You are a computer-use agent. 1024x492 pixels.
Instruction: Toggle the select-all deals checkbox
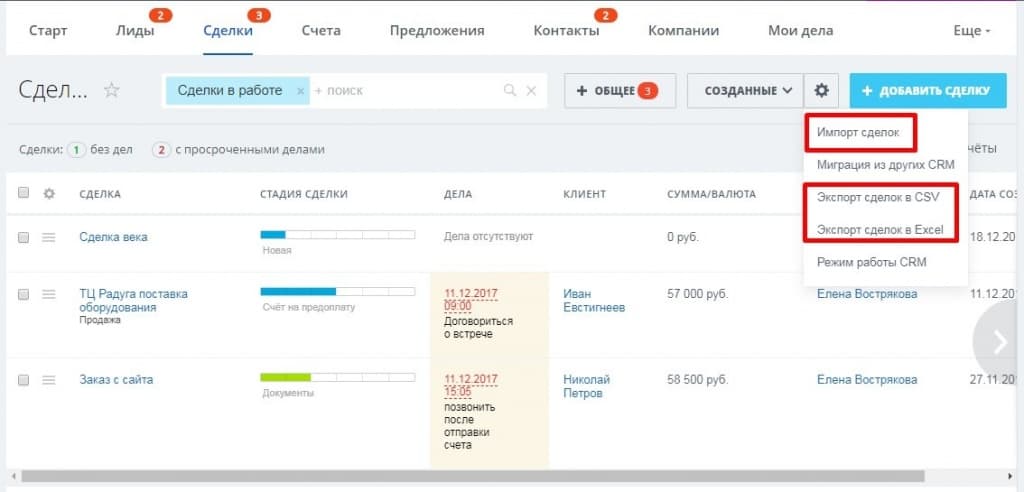(24, 193)
